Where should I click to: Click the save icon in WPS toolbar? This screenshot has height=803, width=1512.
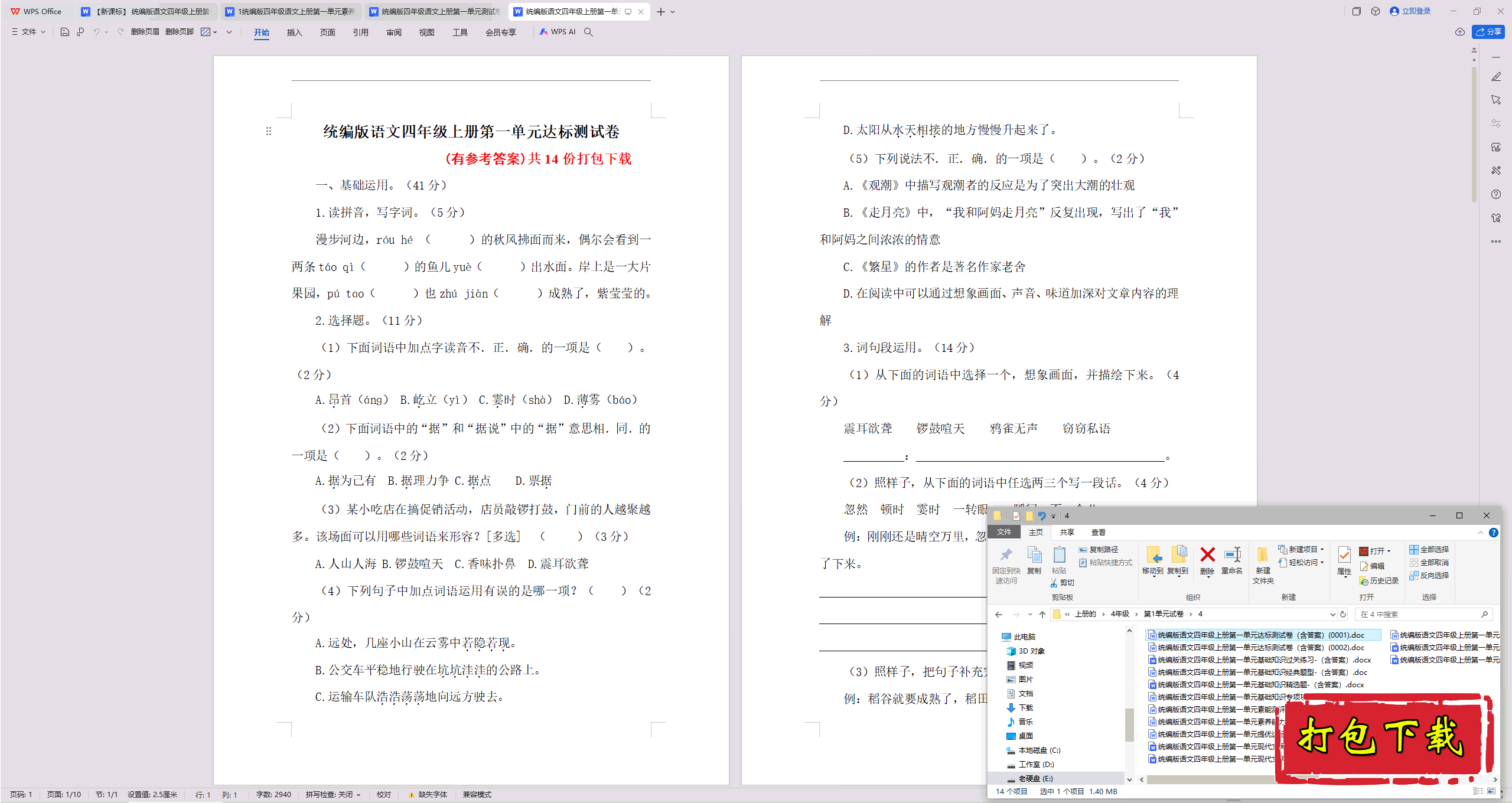click(x=65, y=32)
